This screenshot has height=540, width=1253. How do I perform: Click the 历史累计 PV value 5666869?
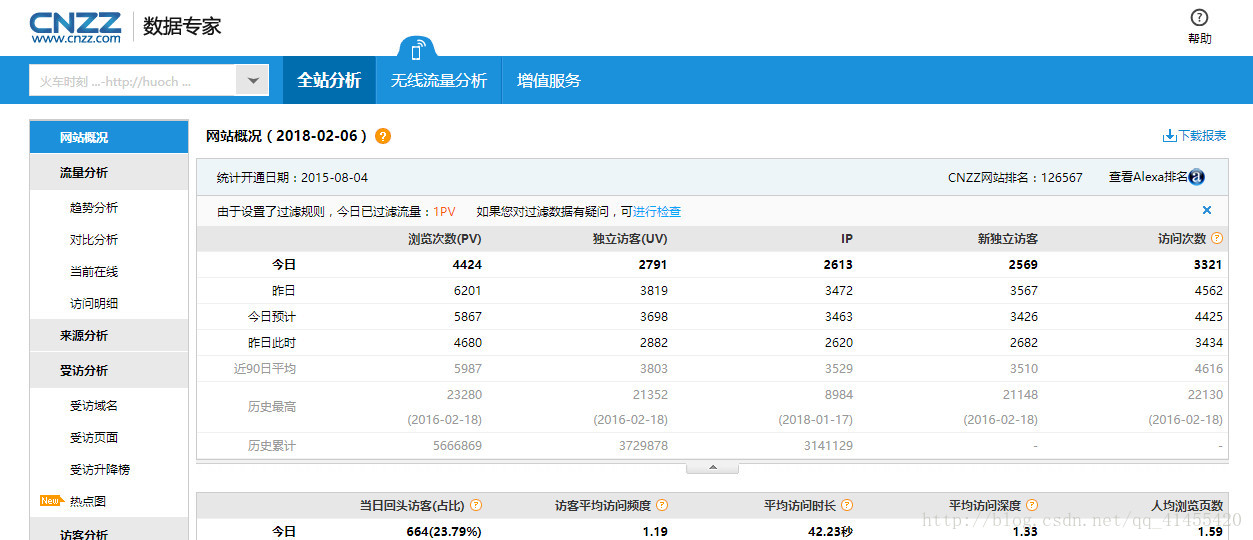point(457,446)
